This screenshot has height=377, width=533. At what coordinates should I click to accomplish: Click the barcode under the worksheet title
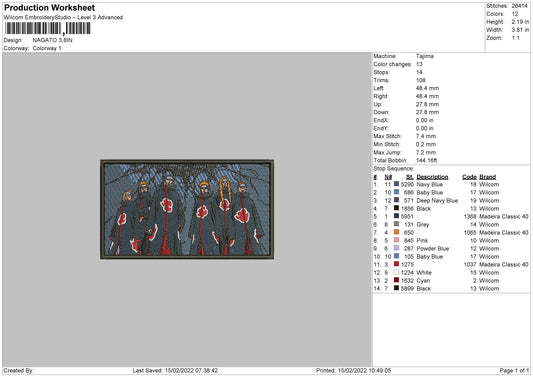[48, 29]
